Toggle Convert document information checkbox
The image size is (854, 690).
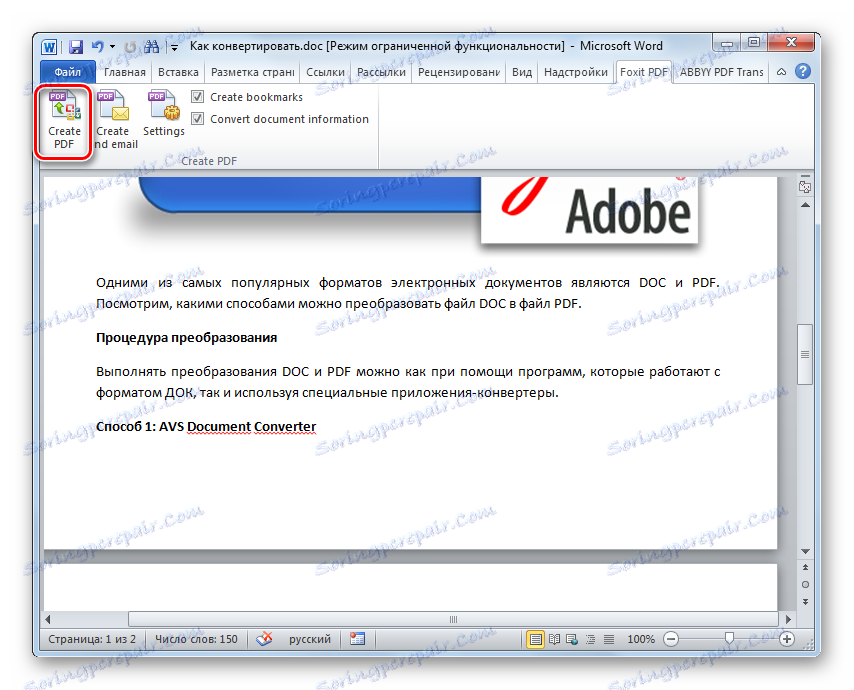click(x=198, y=119)
